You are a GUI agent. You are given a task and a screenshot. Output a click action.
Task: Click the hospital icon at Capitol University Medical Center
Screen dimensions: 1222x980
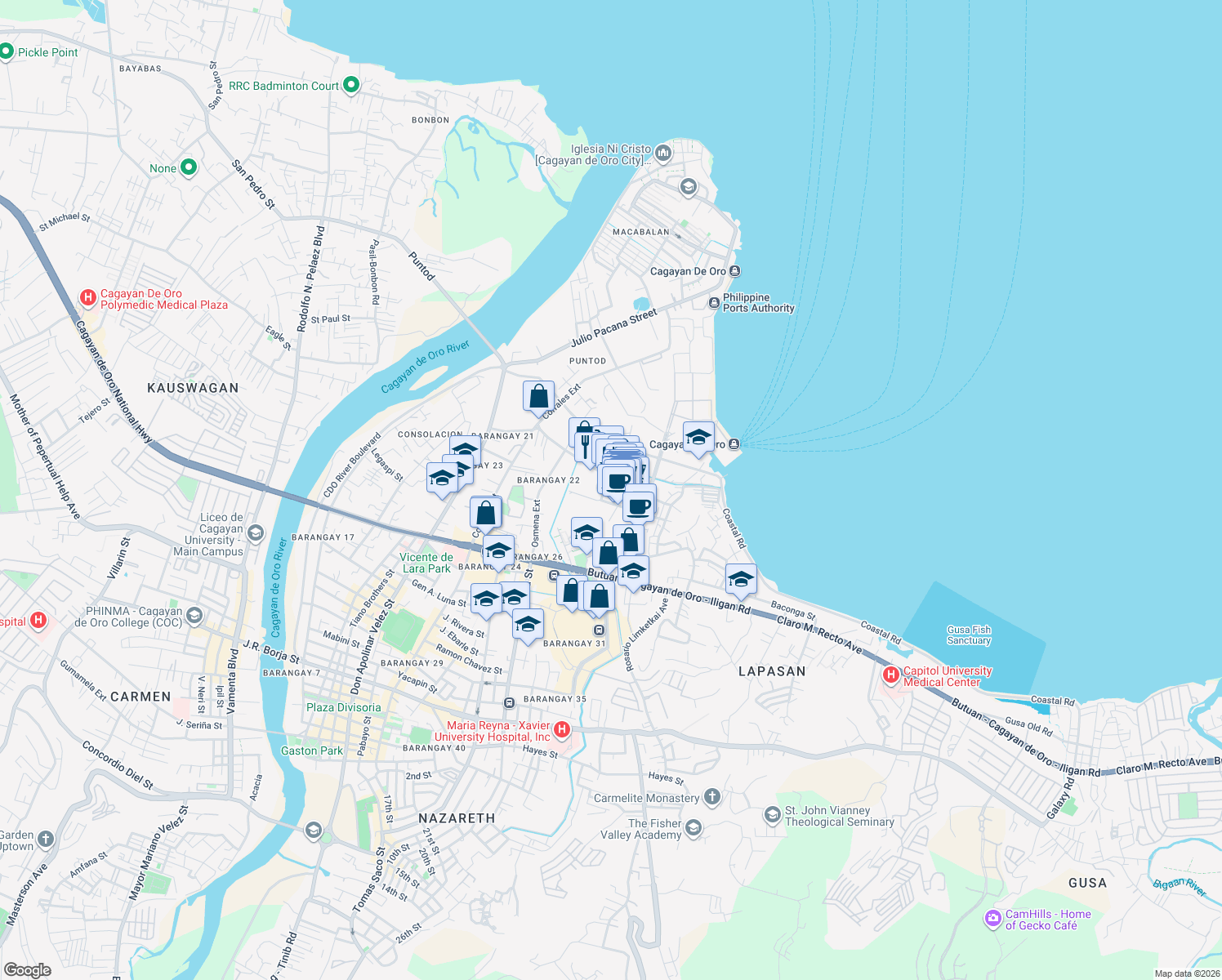pyautogui.click(x=890, y=676)
